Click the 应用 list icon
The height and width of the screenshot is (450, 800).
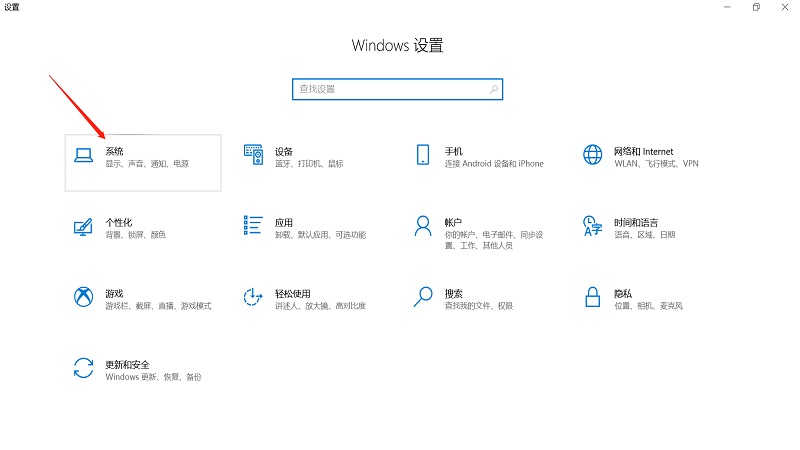[x=253, y=226]
